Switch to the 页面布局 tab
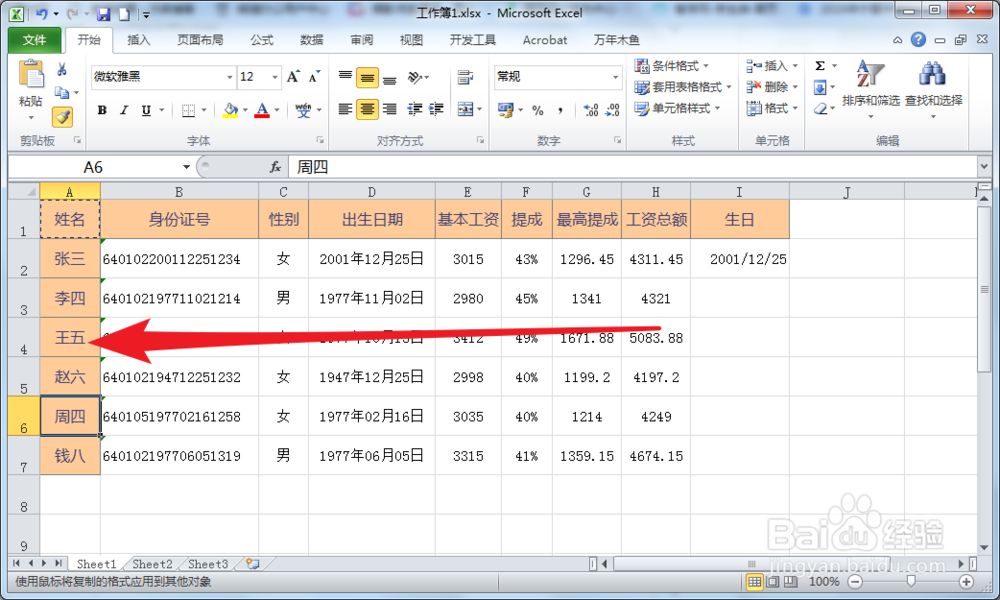Image resolution: width=1000 pixels, height=600 pixels. pyautogui.click(x=200, y=40)
